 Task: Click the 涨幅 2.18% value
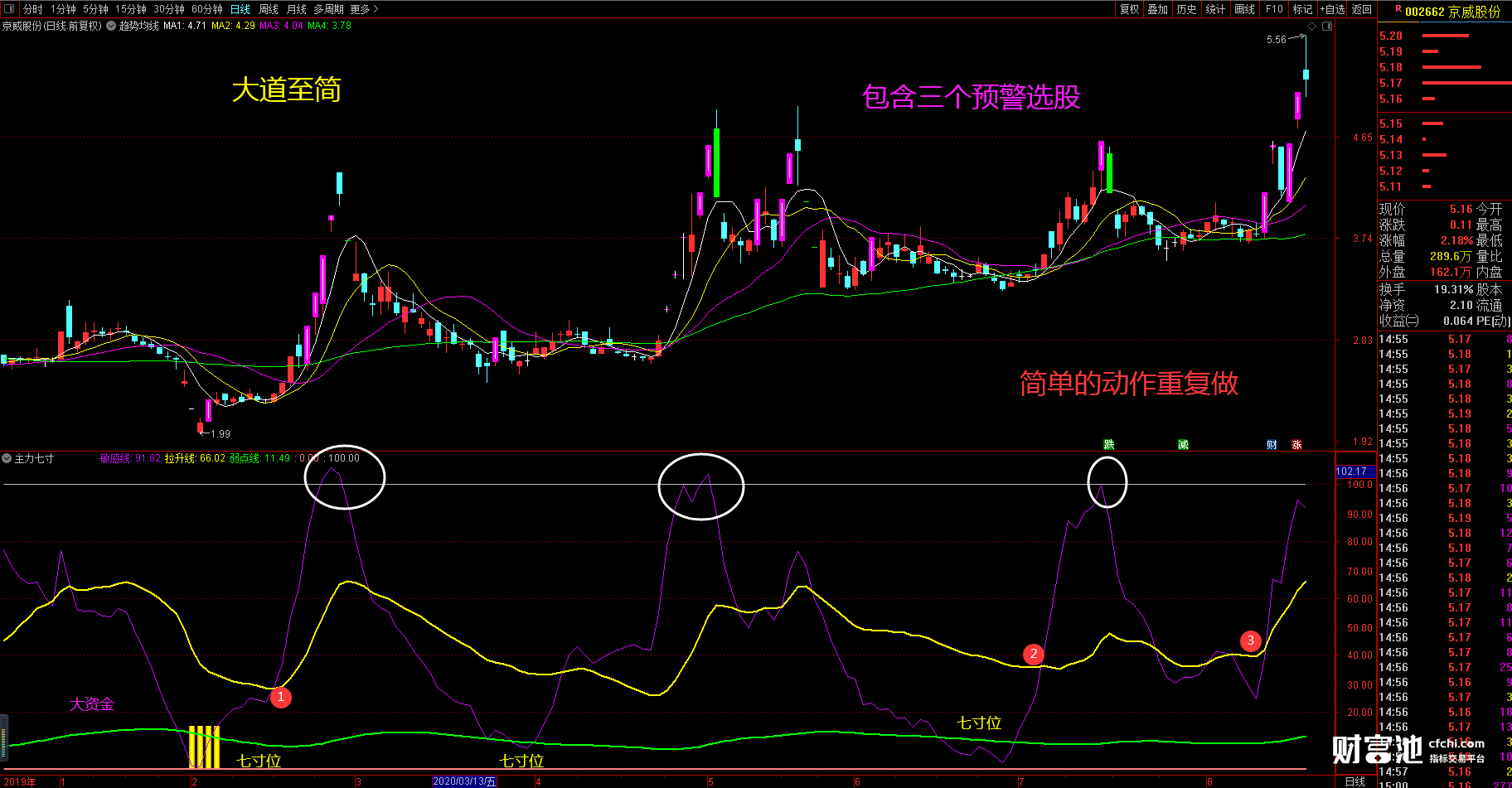[1456, 241]
